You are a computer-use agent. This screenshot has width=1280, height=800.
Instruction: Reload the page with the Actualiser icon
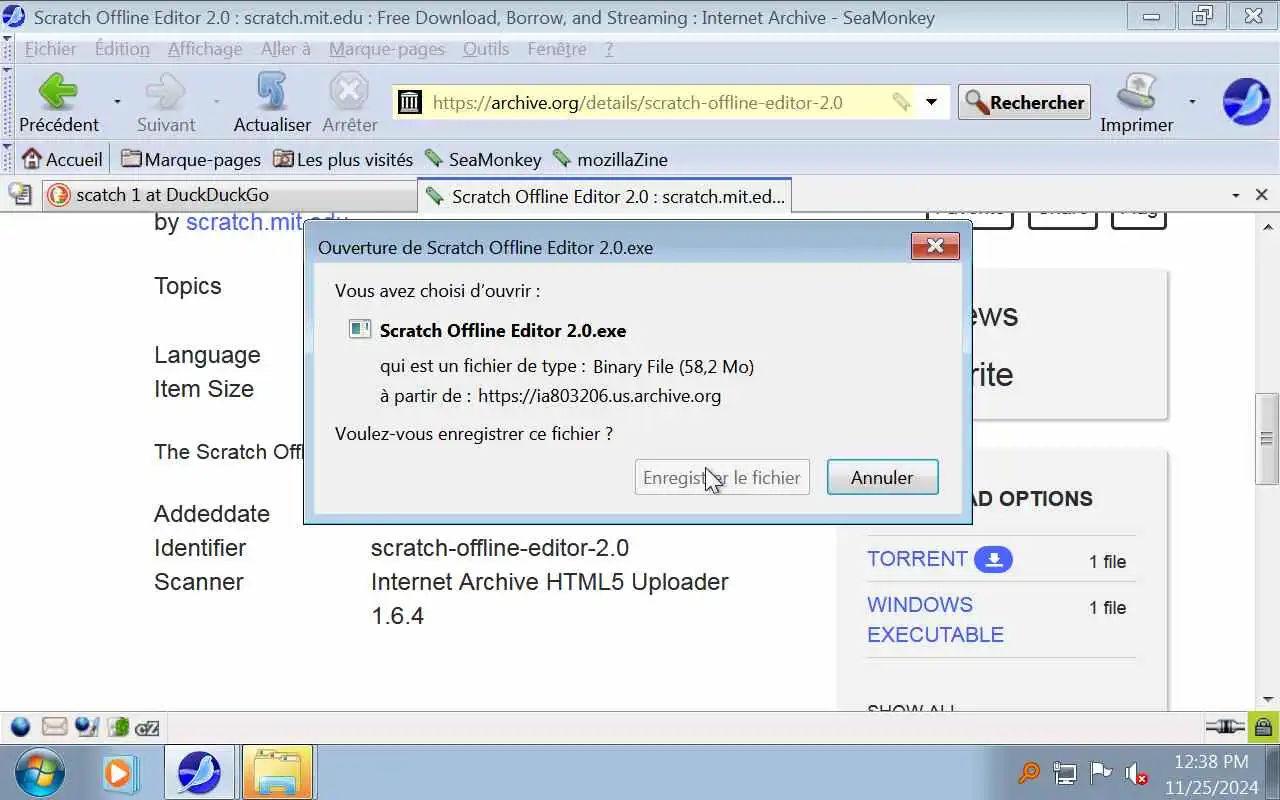pos(272,92)
